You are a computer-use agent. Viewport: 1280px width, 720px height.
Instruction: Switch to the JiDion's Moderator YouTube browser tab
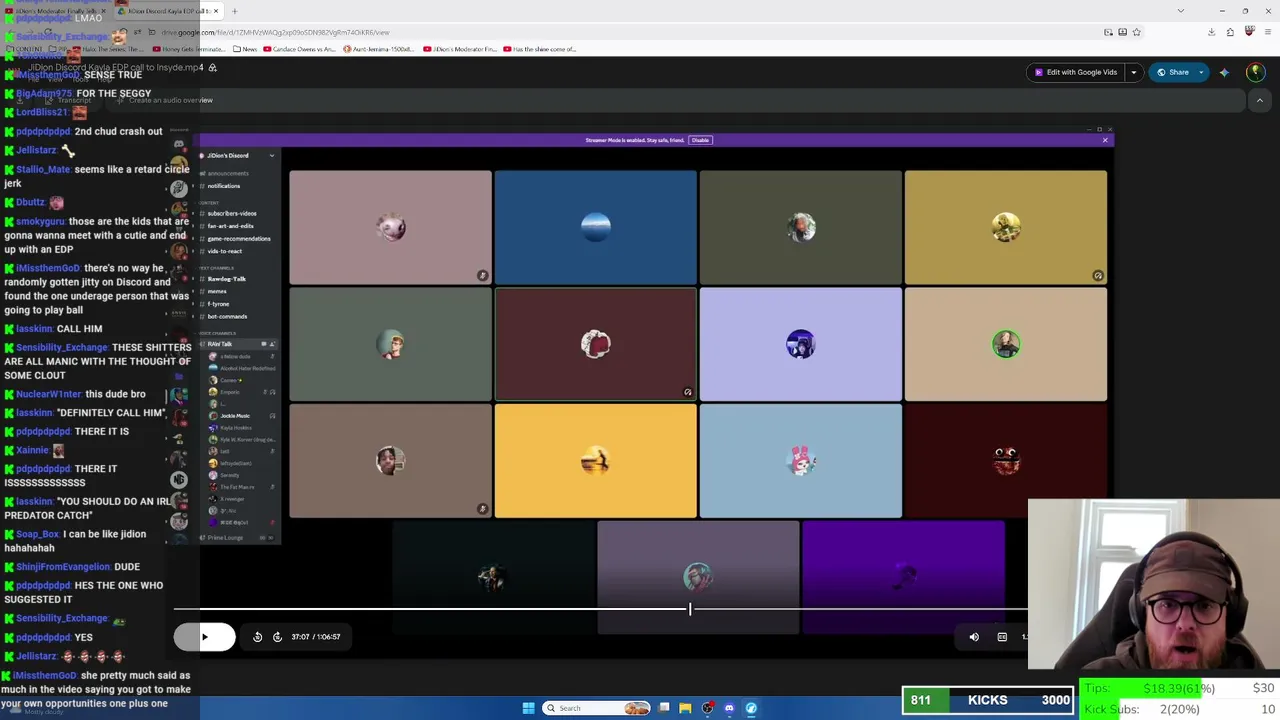pyautogui.click(x=57, y=11)
